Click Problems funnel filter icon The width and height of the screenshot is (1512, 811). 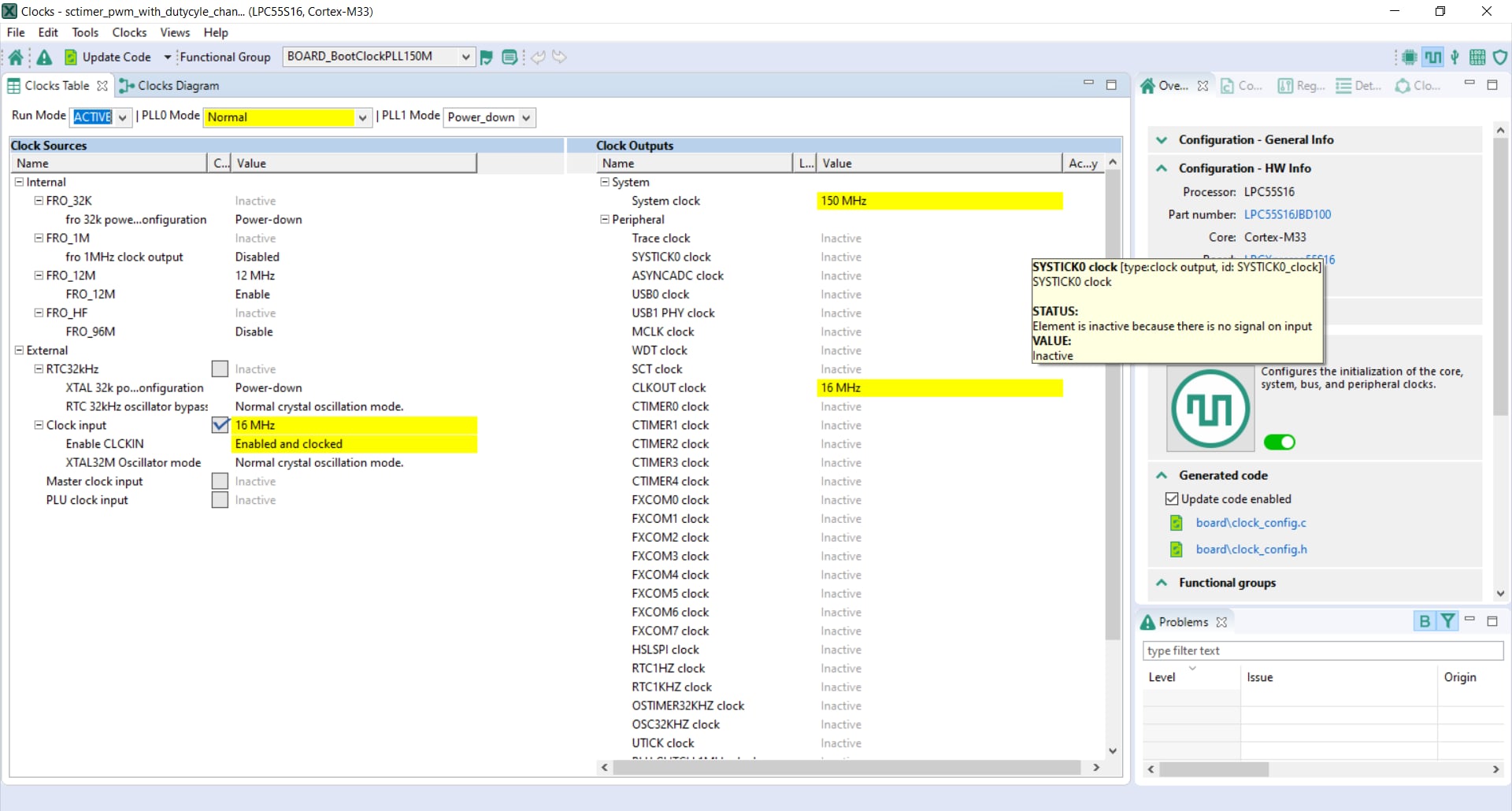1447,621
